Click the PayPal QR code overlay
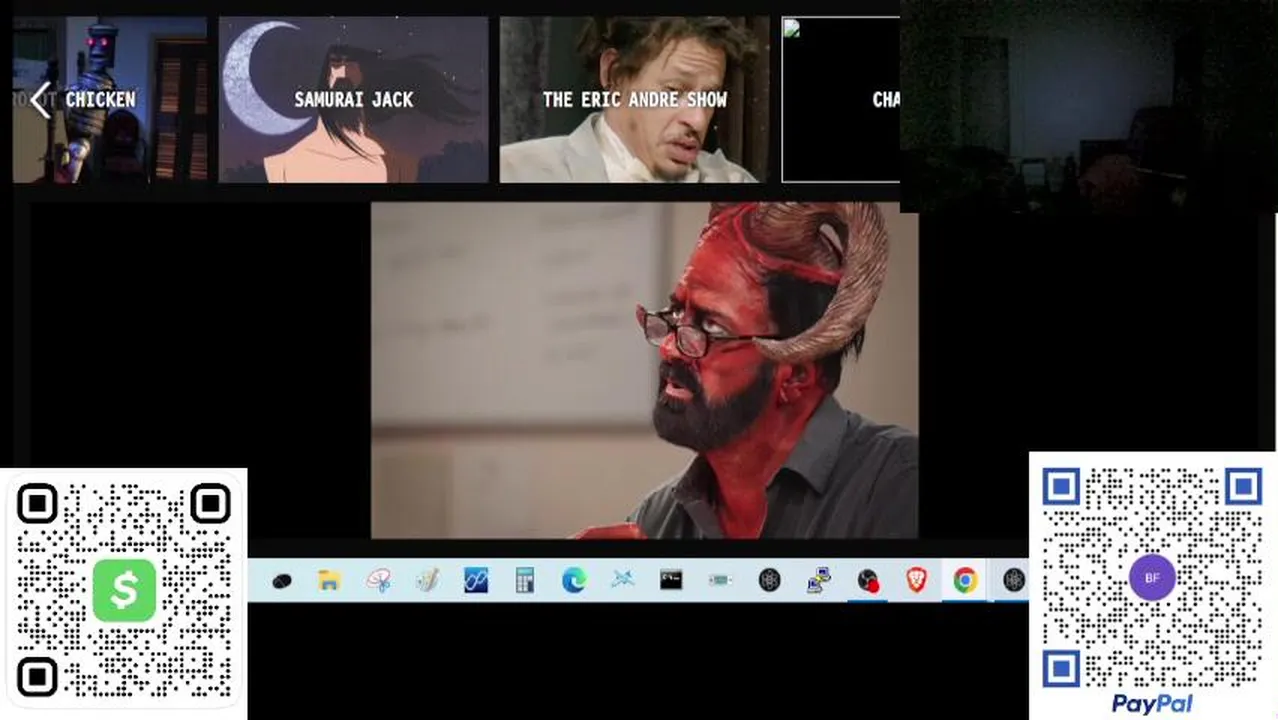The height and width of the screenshot is (720, 1278). (1152, 585)
